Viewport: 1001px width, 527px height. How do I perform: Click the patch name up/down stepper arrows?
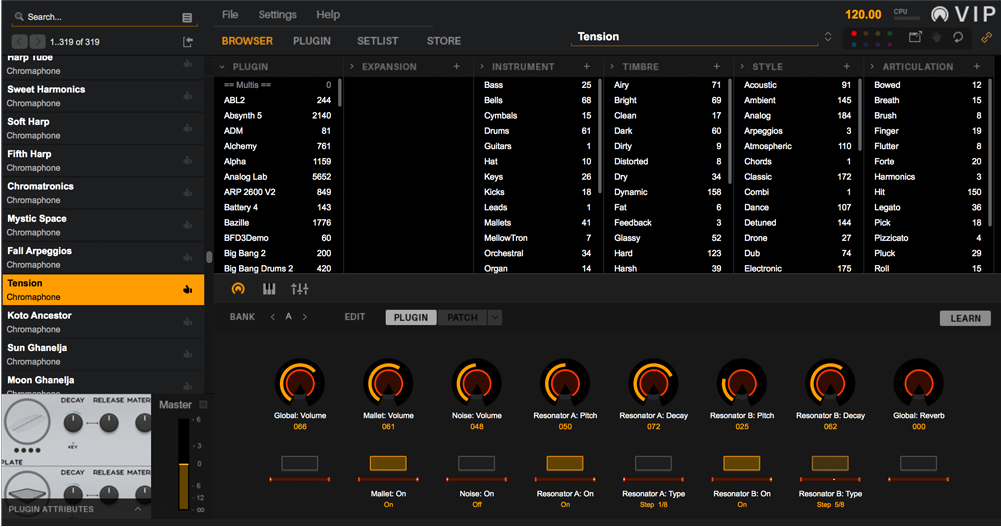828,37
